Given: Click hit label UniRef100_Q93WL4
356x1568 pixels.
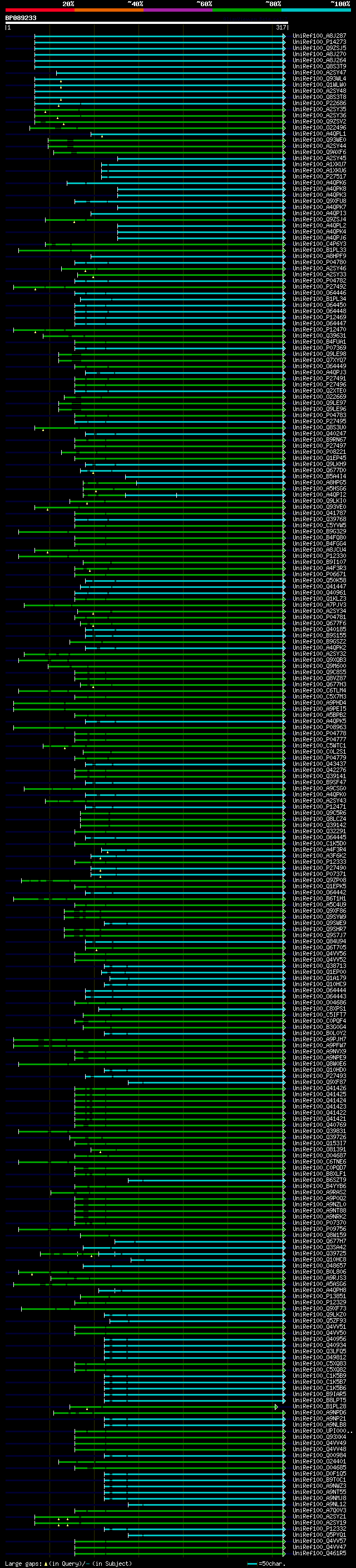Looking at the screenshot, I should coord(319,78).
